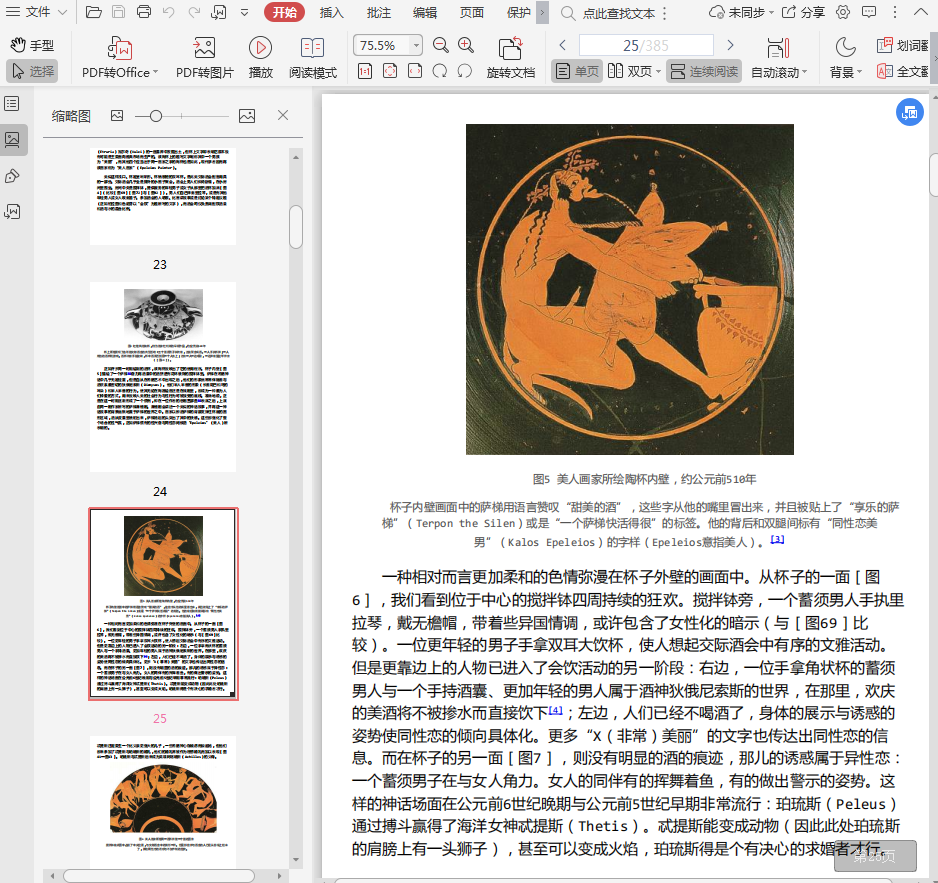
Task: Open the 自动滚动 auto scroll dropdown
Action: click(x=779, y=57)
